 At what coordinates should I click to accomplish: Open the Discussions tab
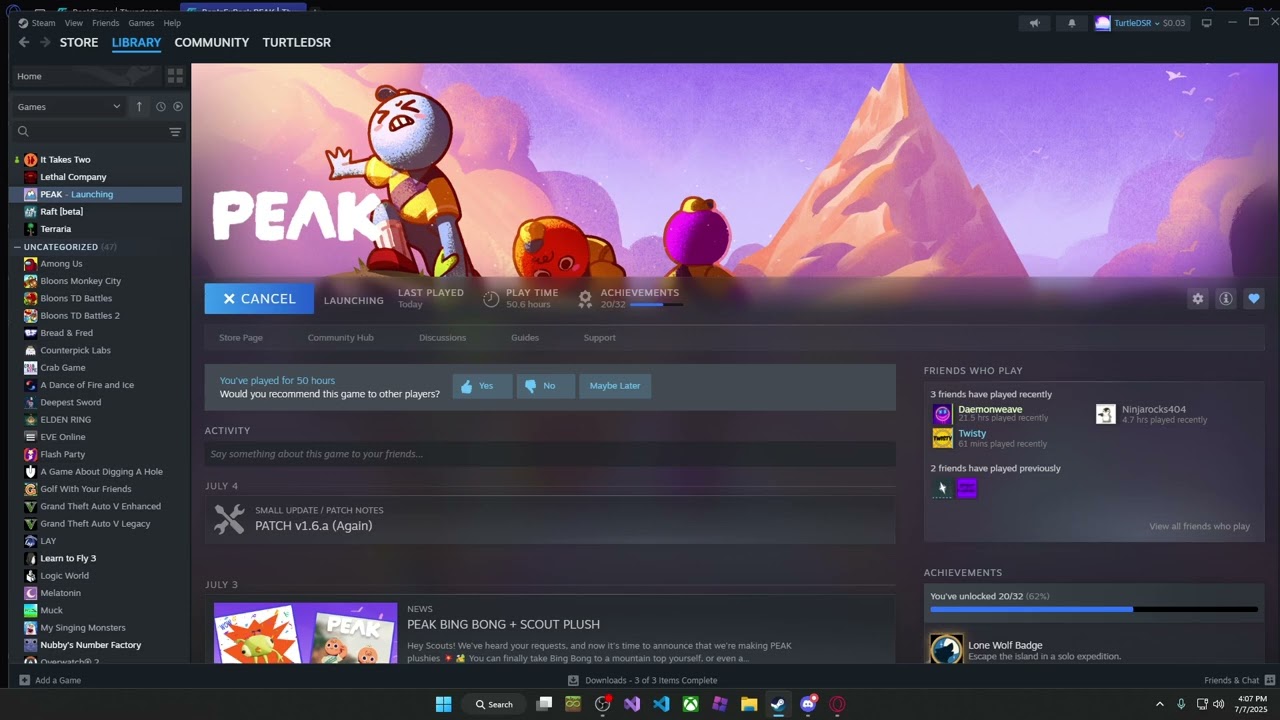click(x=442, y=338)
